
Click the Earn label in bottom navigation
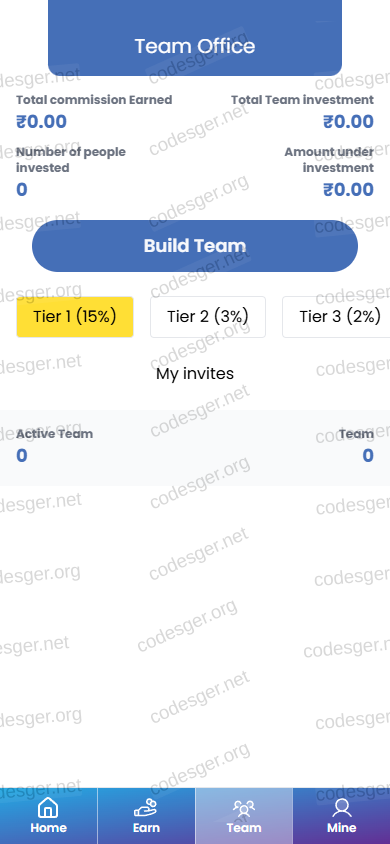point(146,828)
